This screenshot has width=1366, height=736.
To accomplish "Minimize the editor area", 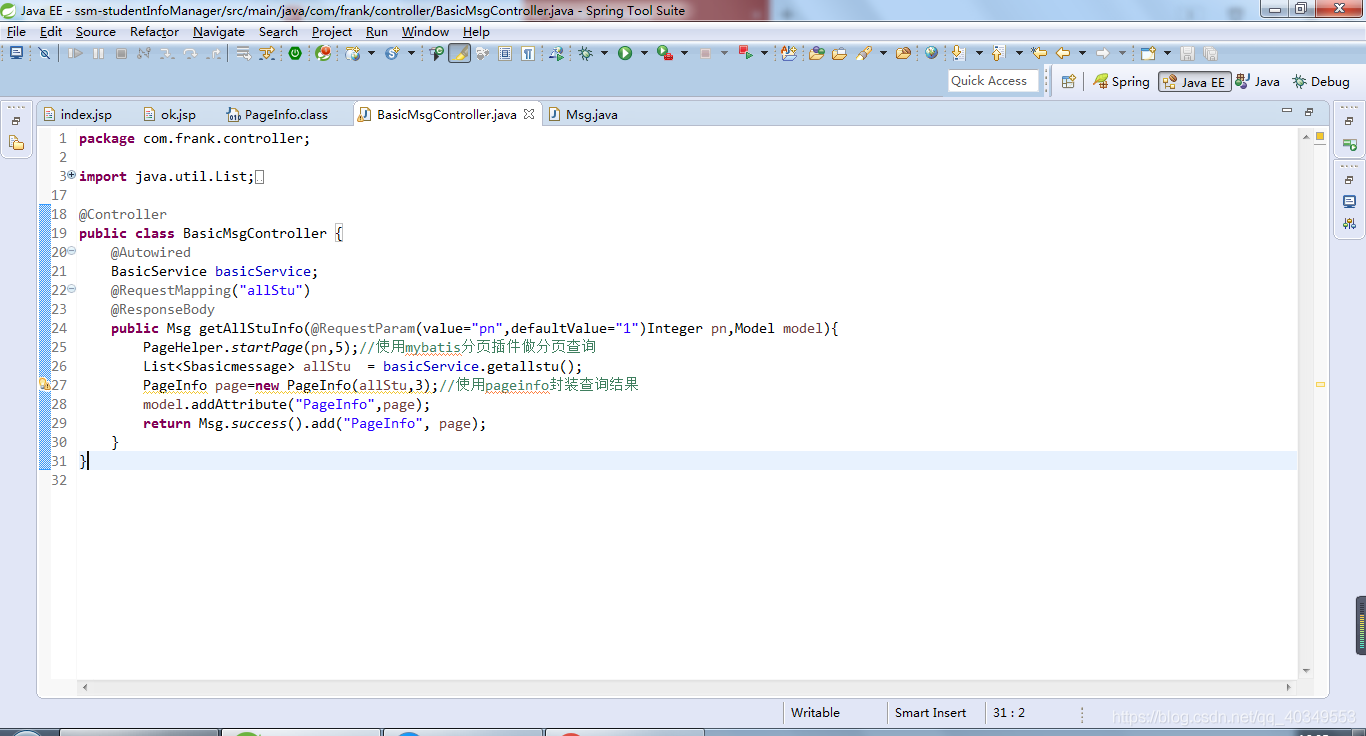I will click(x=1287, y=111).
